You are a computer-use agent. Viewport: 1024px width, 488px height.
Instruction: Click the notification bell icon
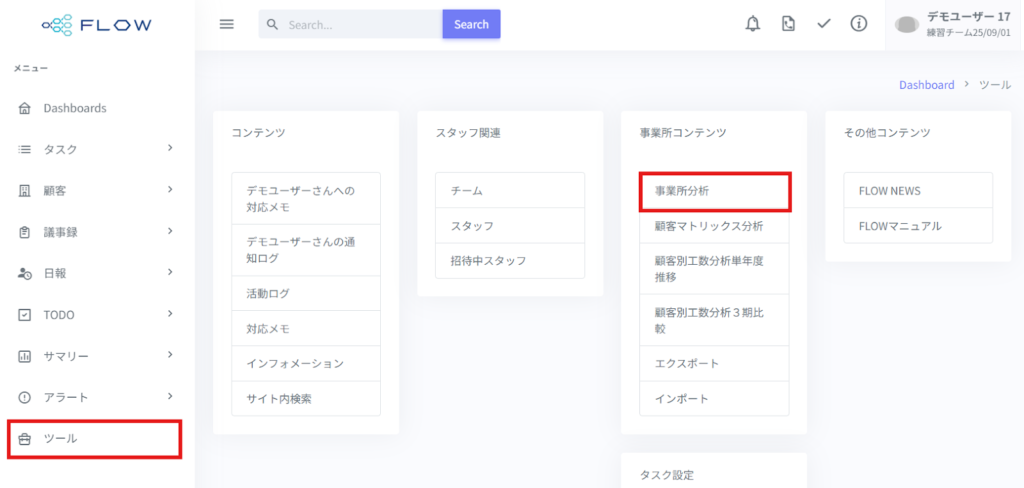[x=753, y=24]
